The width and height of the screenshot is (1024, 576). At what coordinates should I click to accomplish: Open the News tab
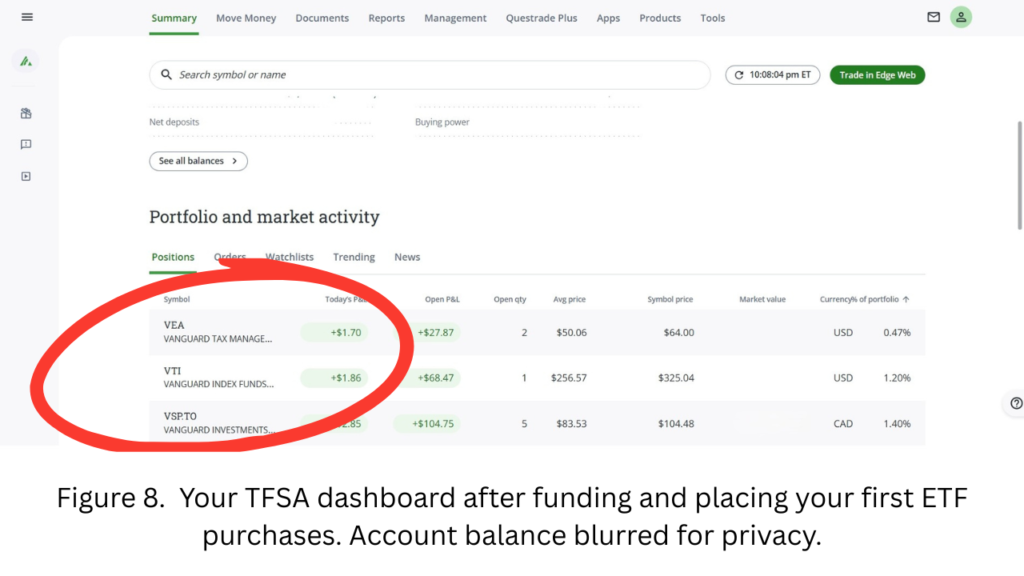pyautogui.click(x=406, y=257)
